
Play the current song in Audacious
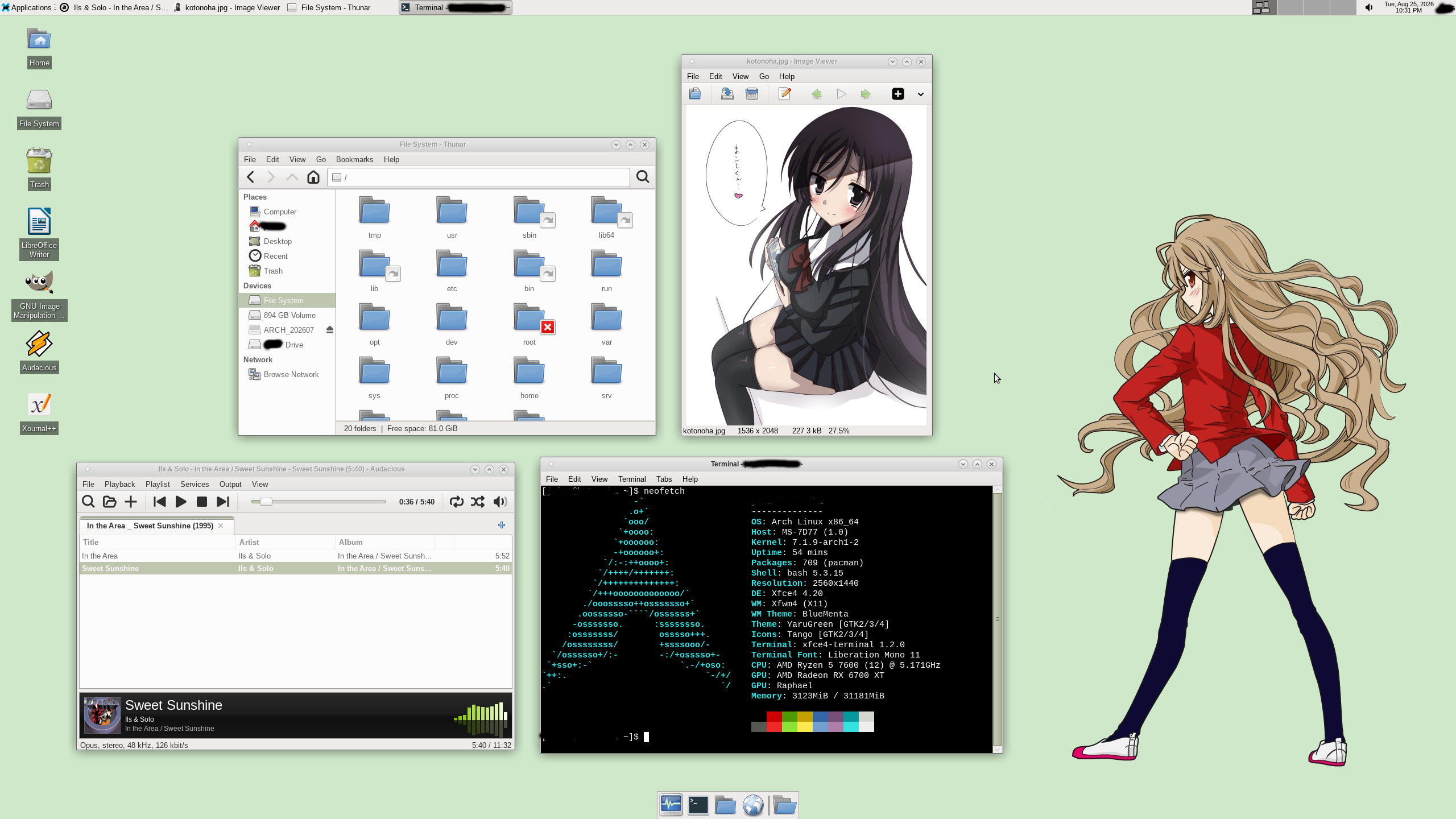click(x=181, y=502)
